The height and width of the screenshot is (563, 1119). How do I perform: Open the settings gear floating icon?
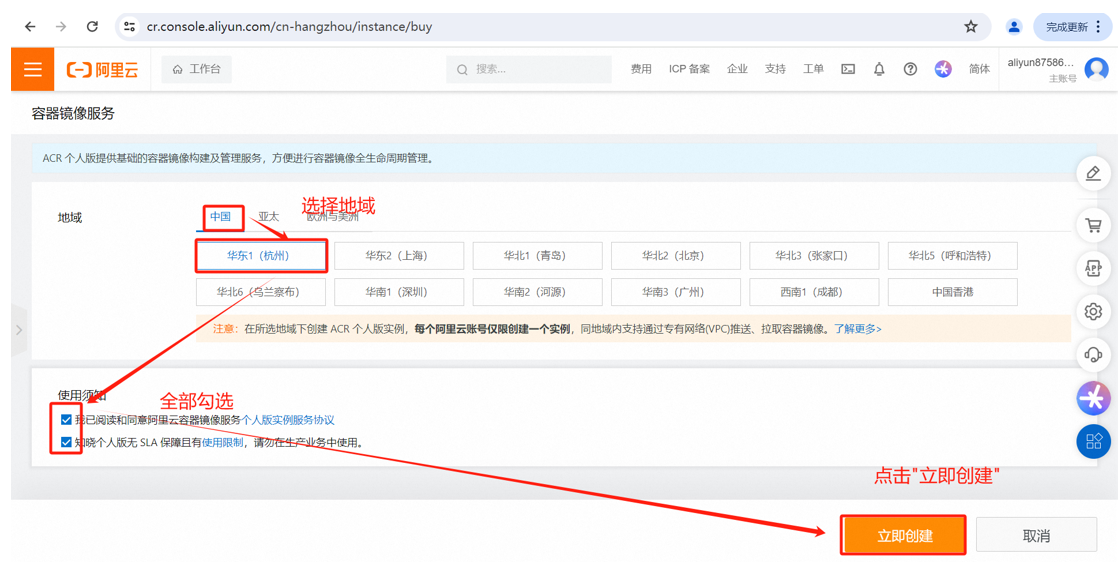pos(1093,311)
